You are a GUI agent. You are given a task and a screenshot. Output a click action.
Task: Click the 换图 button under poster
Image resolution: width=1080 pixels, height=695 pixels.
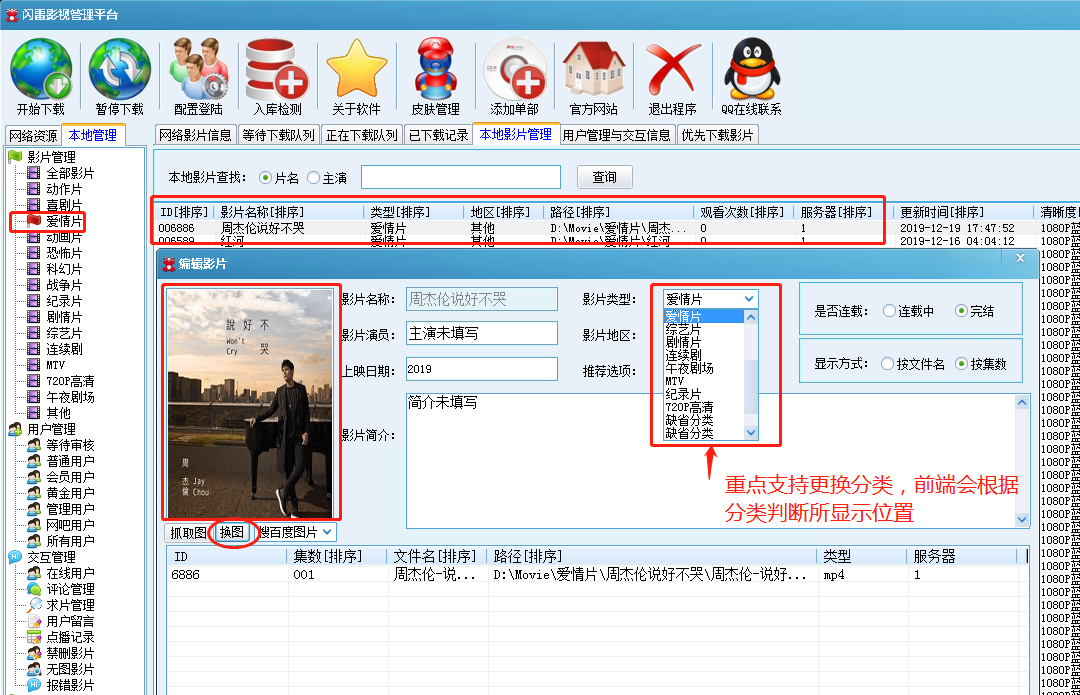pos(232,533)
